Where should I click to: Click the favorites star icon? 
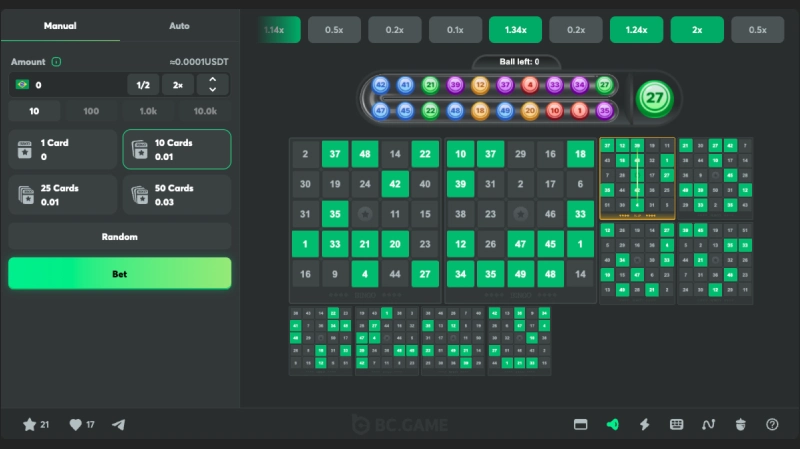[30, 425]
